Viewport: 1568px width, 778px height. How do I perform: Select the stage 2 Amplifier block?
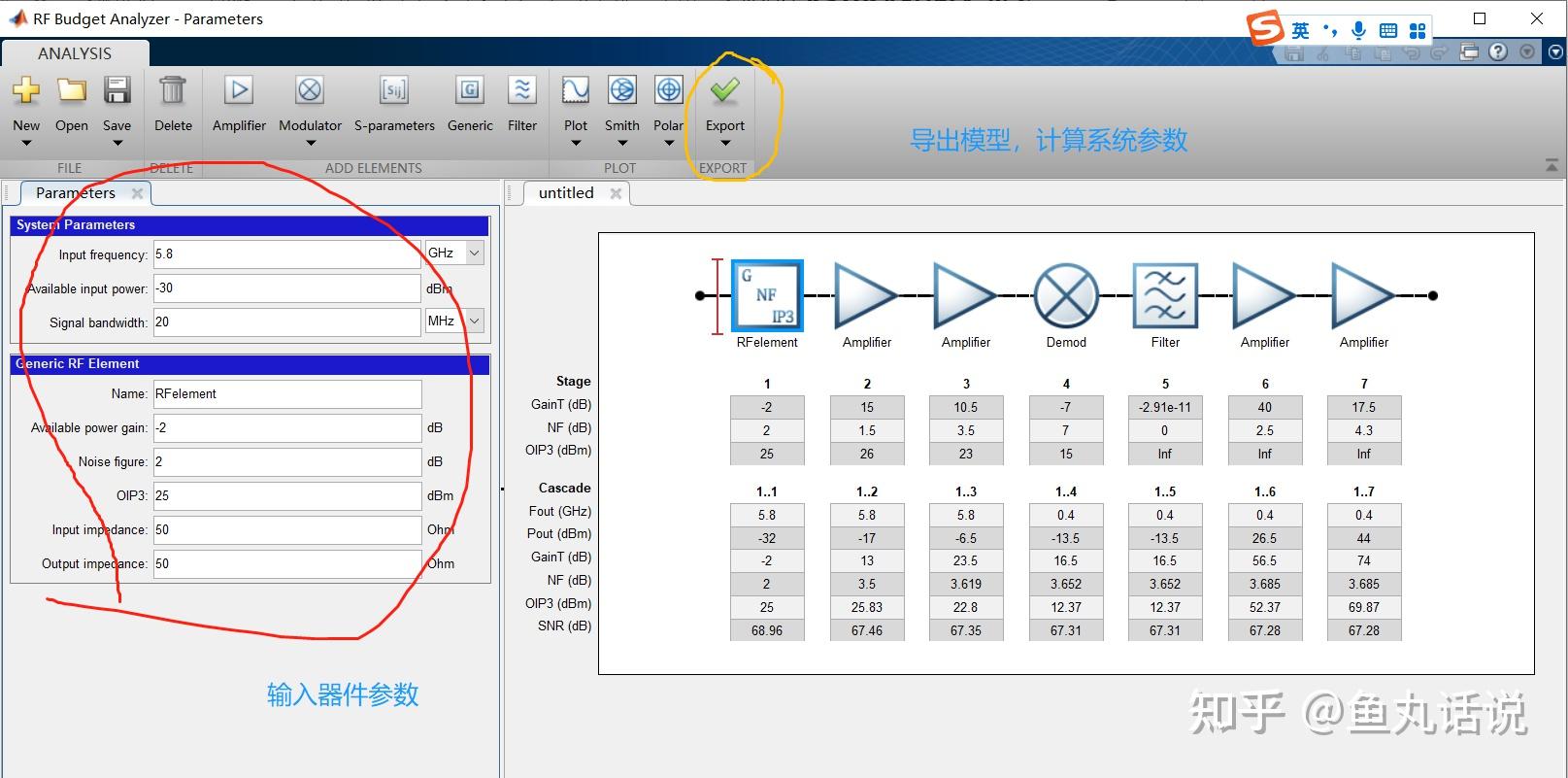coord(867,295)
